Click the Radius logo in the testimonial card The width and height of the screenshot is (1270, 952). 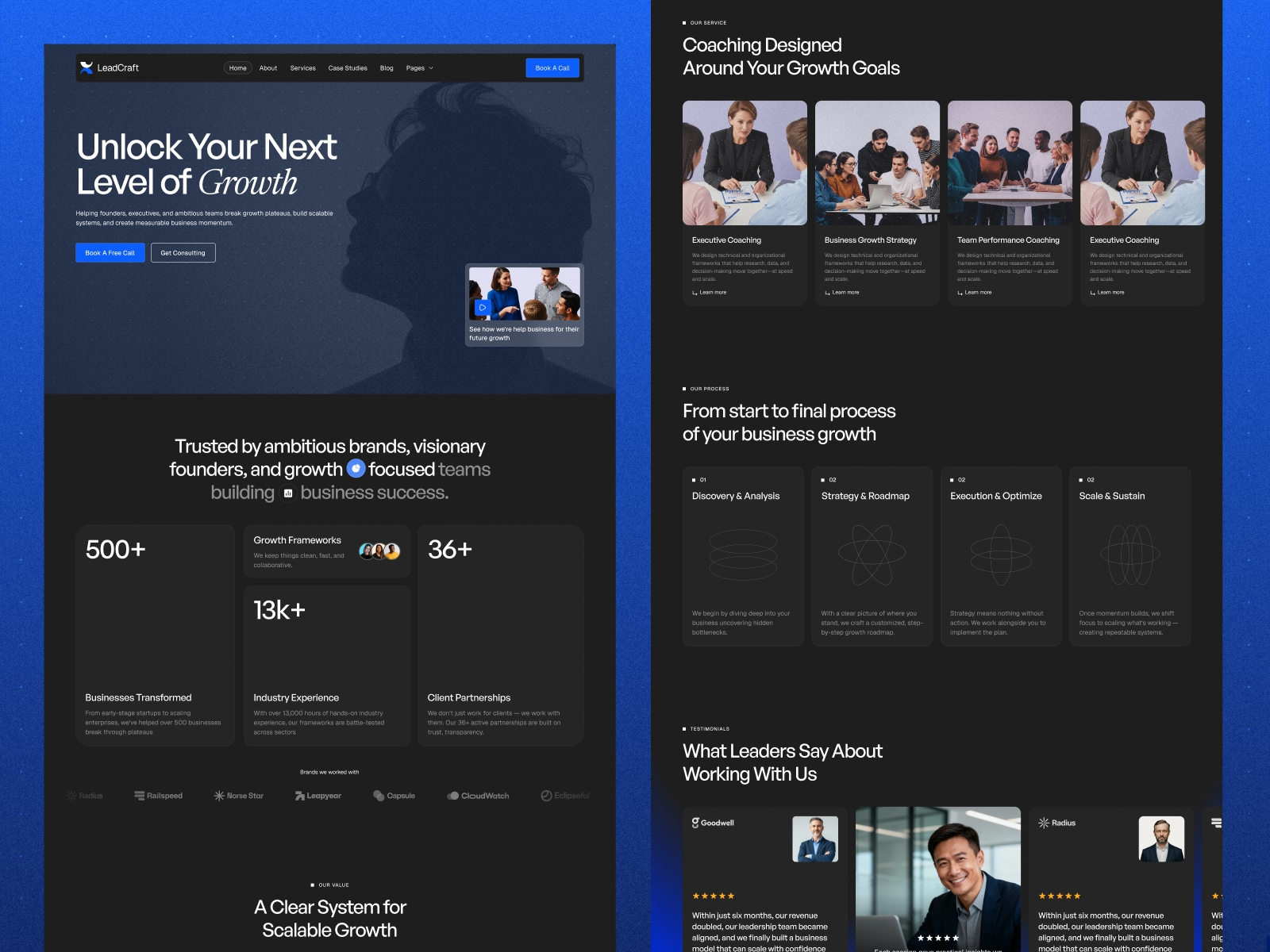[1057, 823]
